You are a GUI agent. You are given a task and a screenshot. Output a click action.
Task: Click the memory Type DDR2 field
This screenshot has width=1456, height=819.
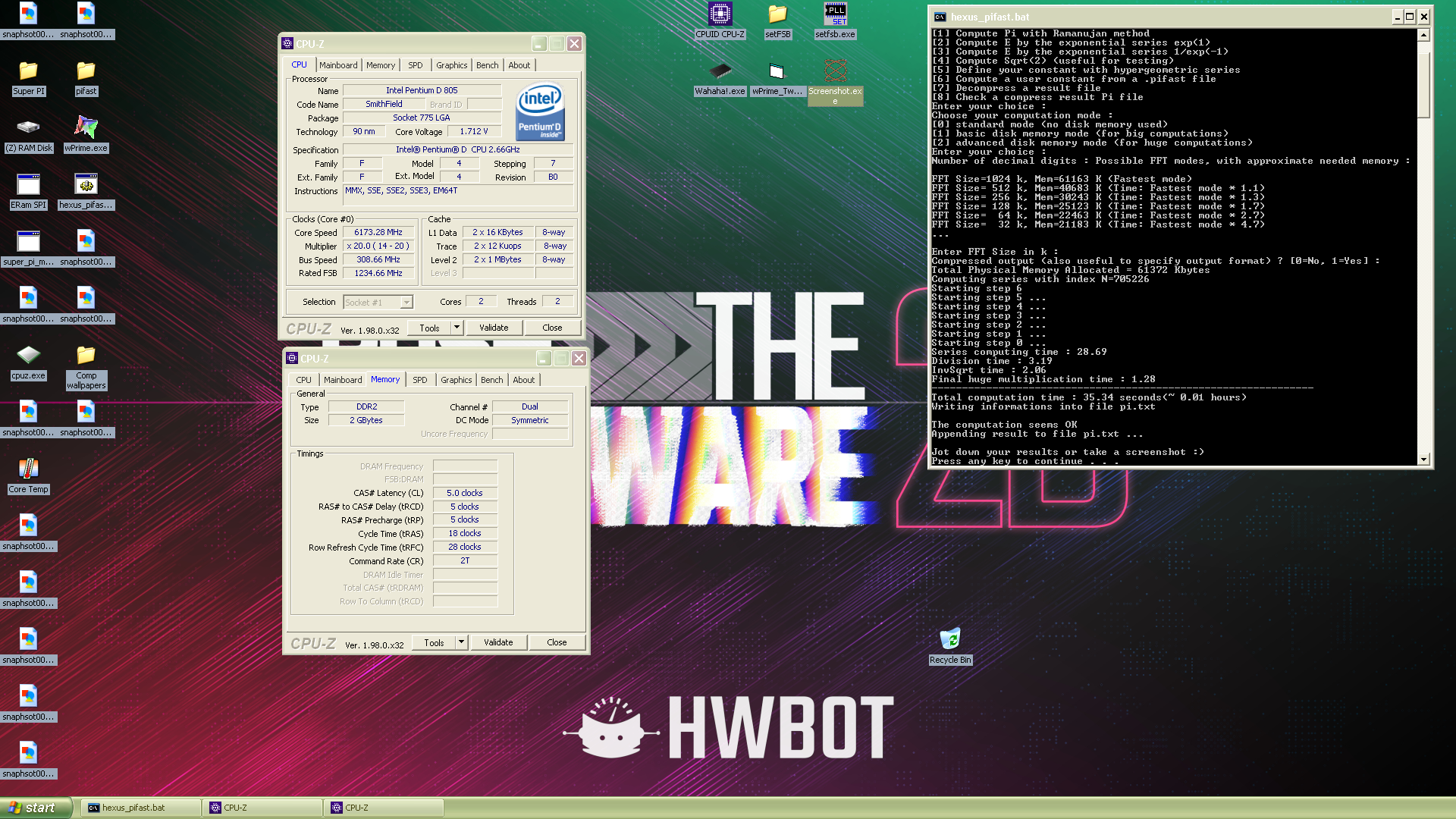coord(366,406)
